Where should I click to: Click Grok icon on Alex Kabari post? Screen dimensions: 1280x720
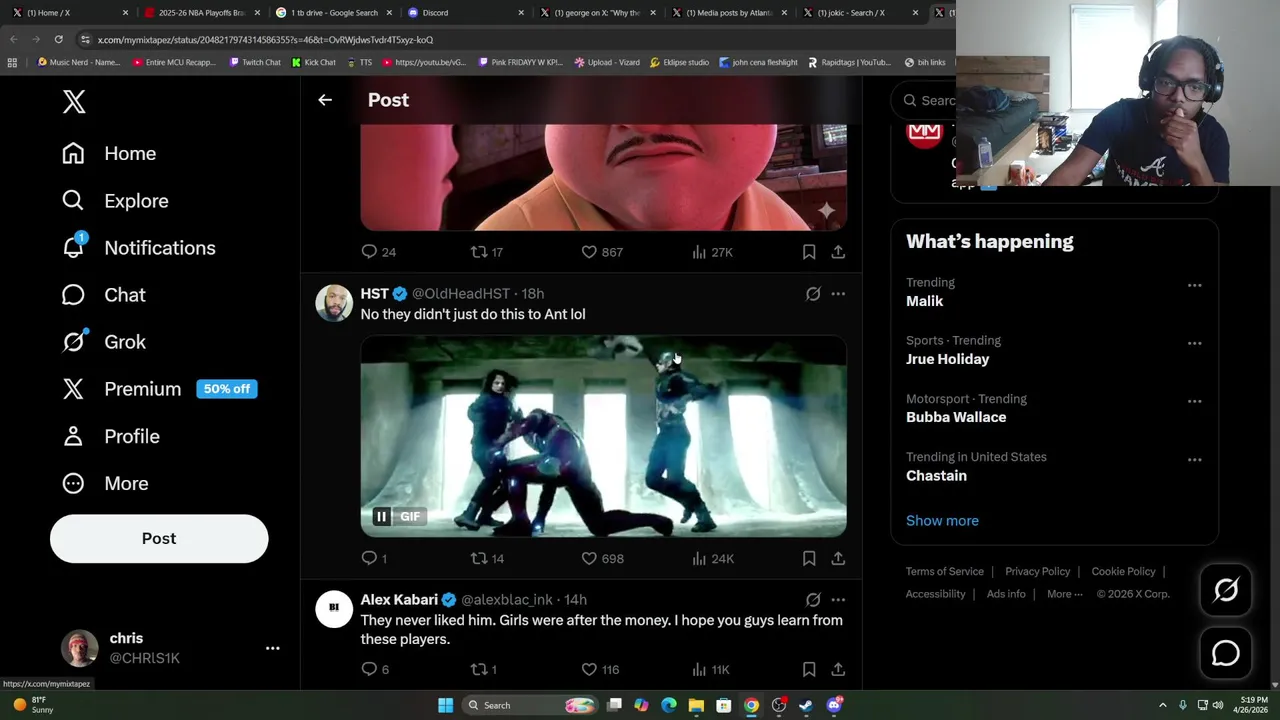pos(813,600)
